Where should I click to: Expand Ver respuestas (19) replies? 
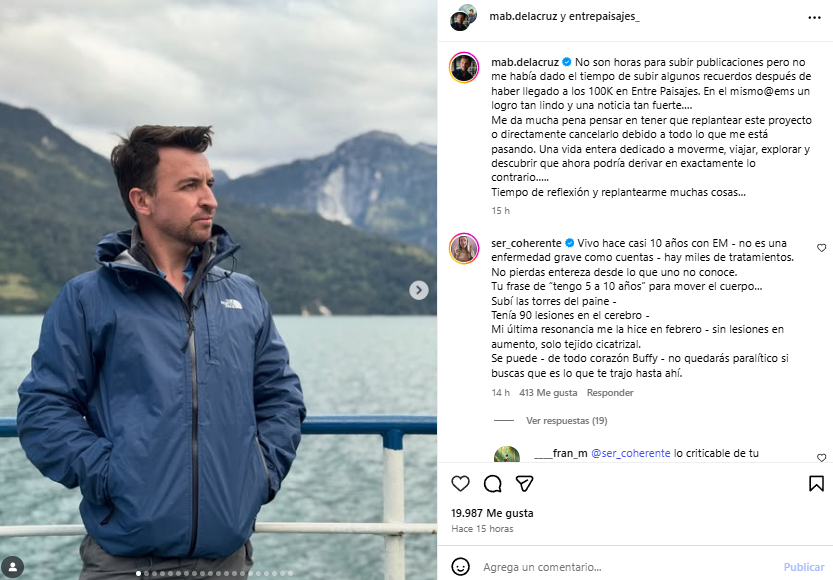coord(566,421)
